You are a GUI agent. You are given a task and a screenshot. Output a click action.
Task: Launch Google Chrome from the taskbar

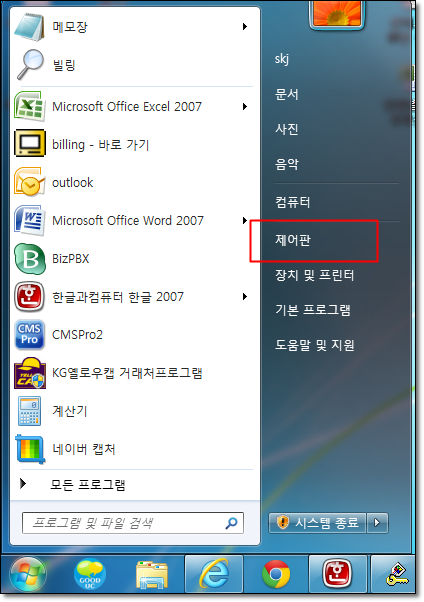click(276, 575)
